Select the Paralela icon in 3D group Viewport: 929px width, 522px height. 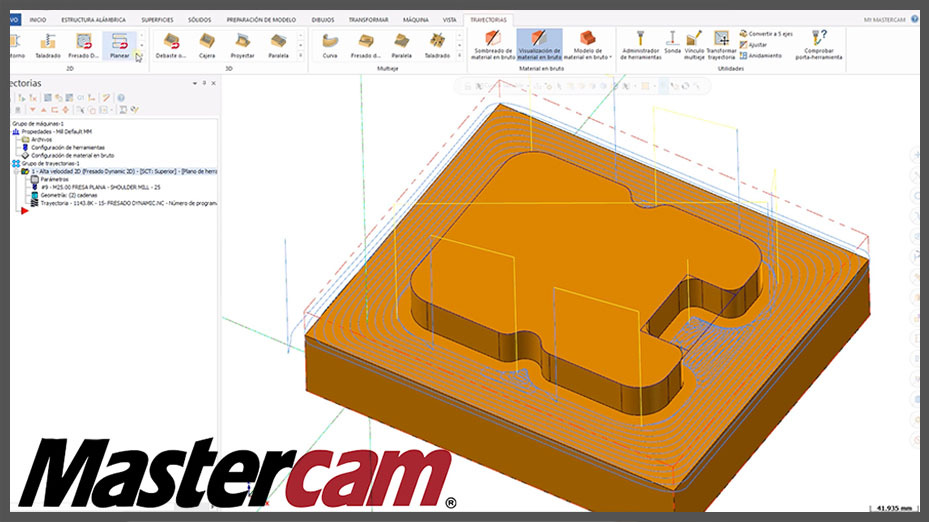278,46
